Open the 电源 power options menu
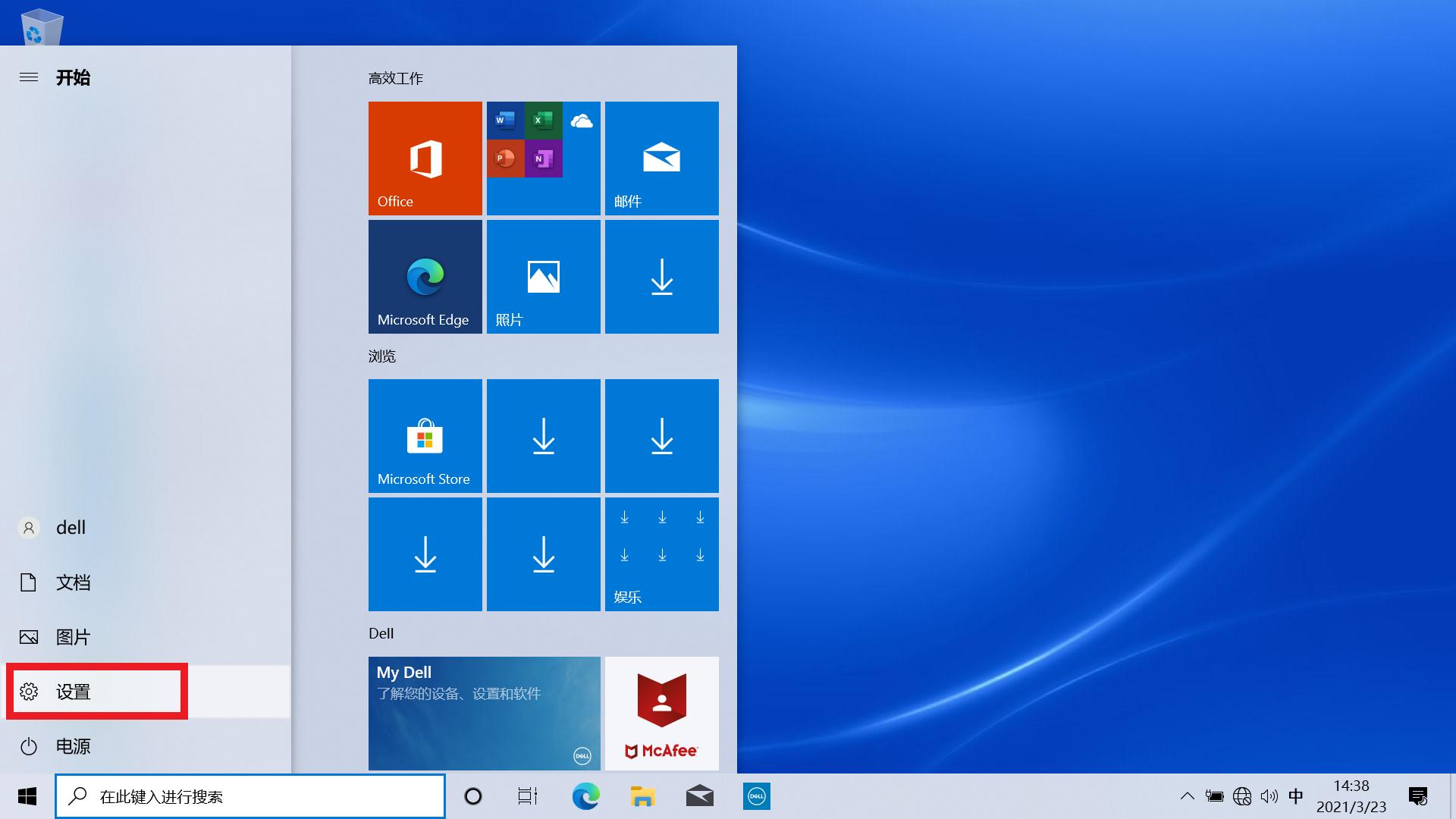 click(x=73, y=746)
